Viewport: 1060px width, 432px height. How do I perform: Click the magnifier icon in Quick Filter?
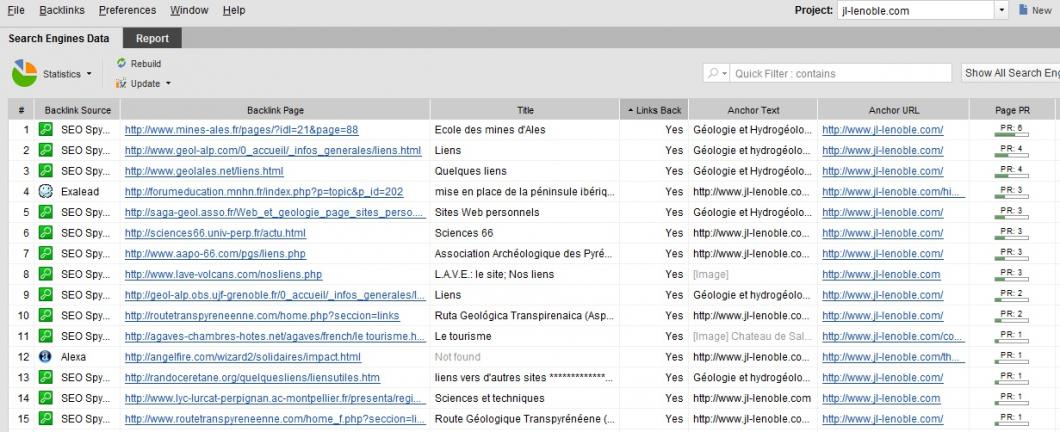pos(713,73)
